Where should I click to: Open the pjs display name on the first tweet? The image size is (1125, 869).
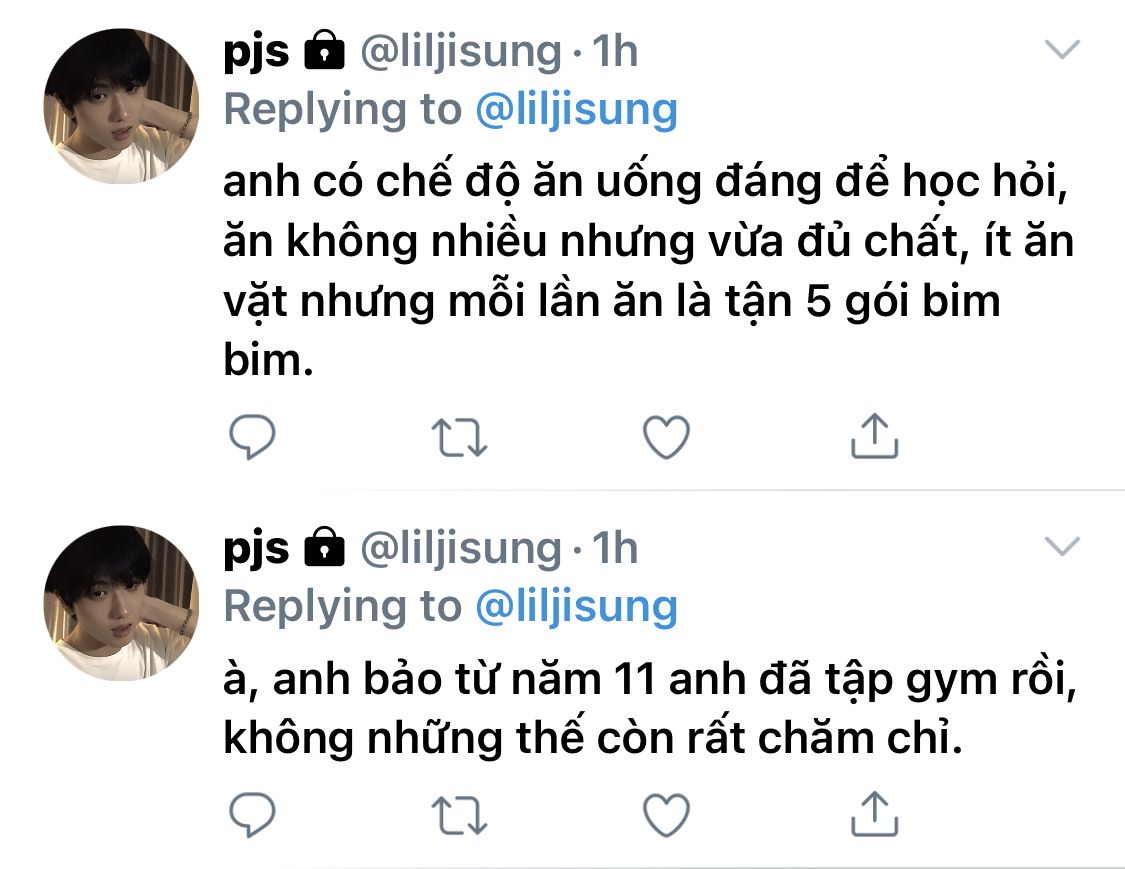(256, 52)
